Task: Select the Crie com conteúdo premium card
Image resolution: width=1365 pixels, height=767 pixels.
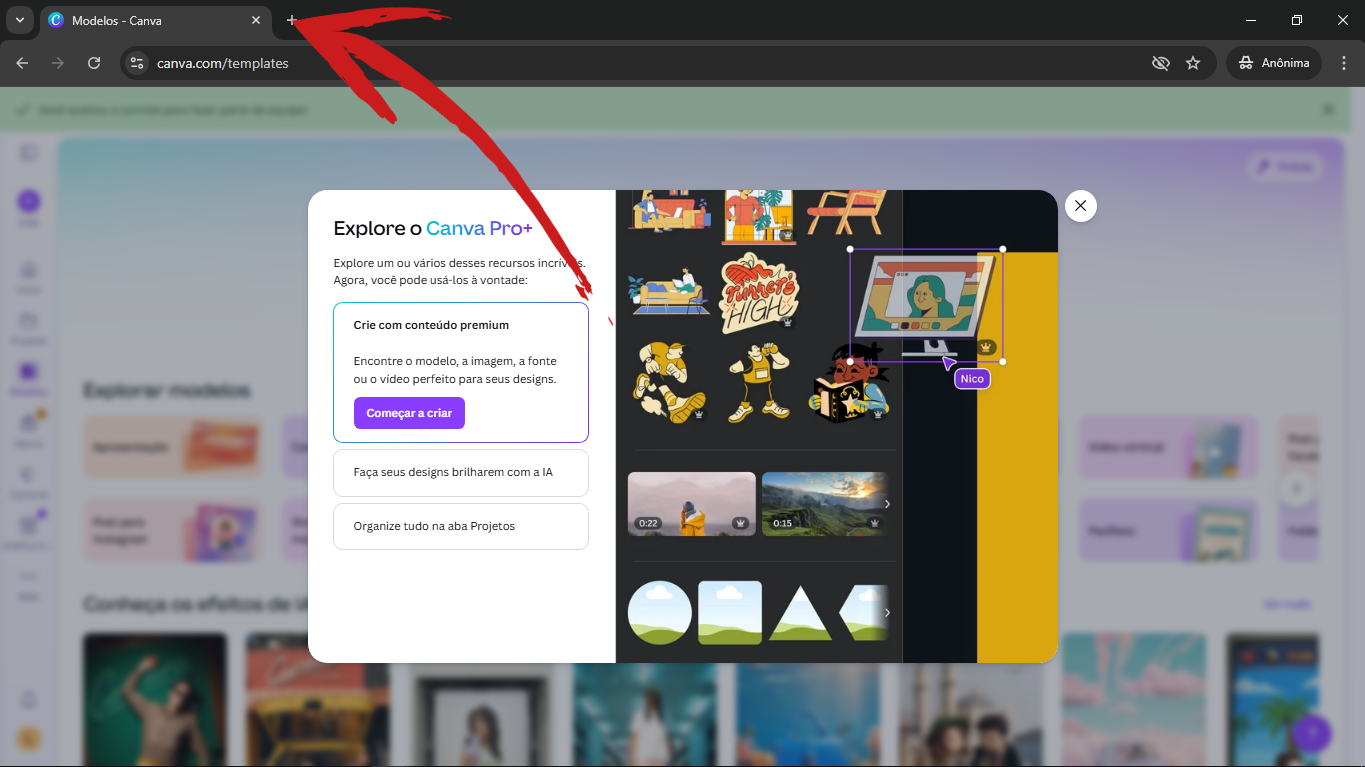Action: (461, 372)
